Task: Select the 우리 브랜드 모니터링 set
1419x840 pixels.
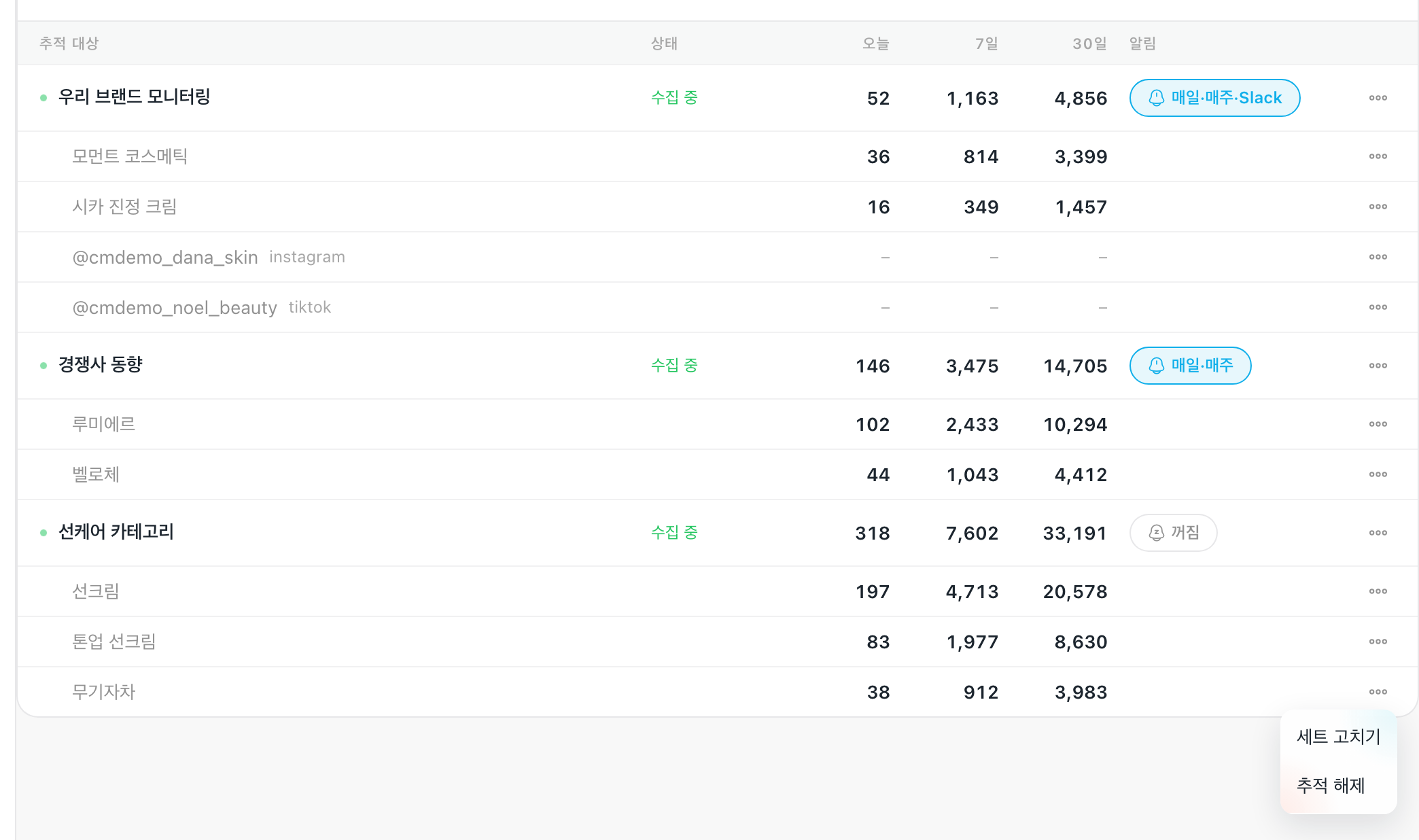Action: pos(134,97)
